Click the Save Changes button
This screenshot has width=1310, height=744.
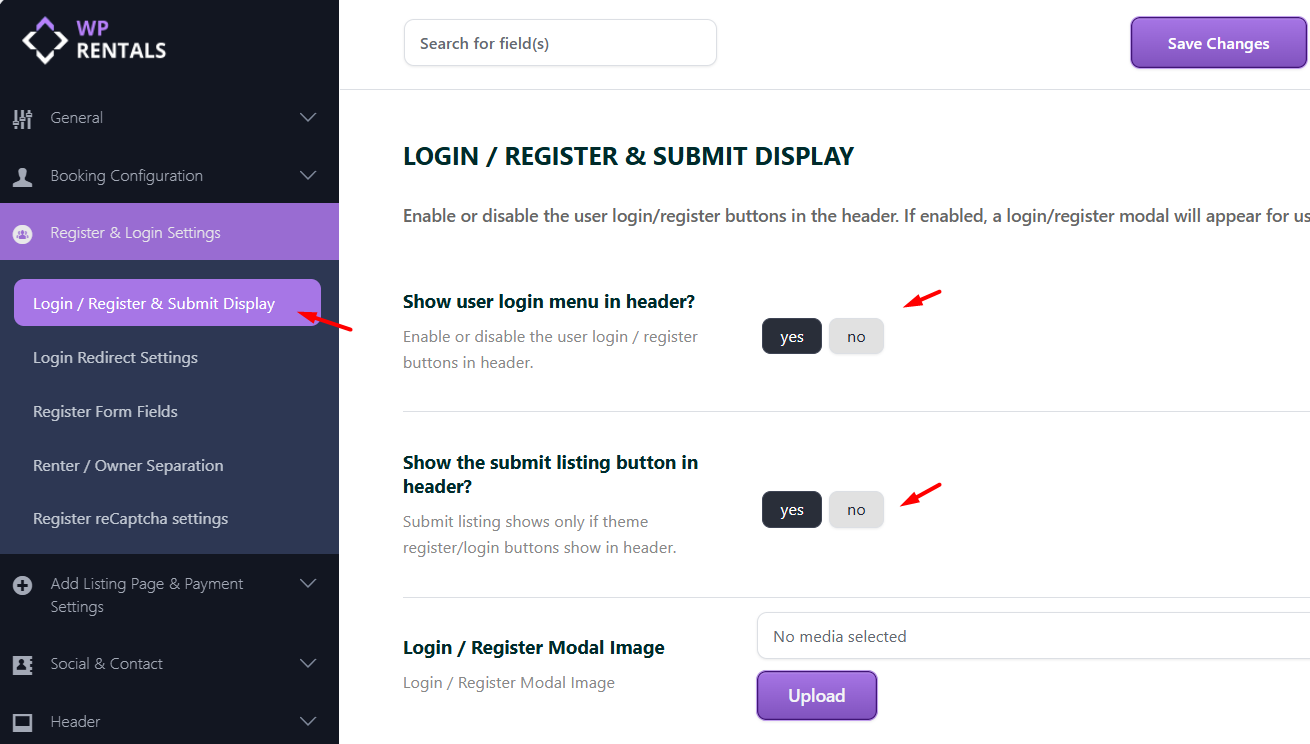point(1218,43)
